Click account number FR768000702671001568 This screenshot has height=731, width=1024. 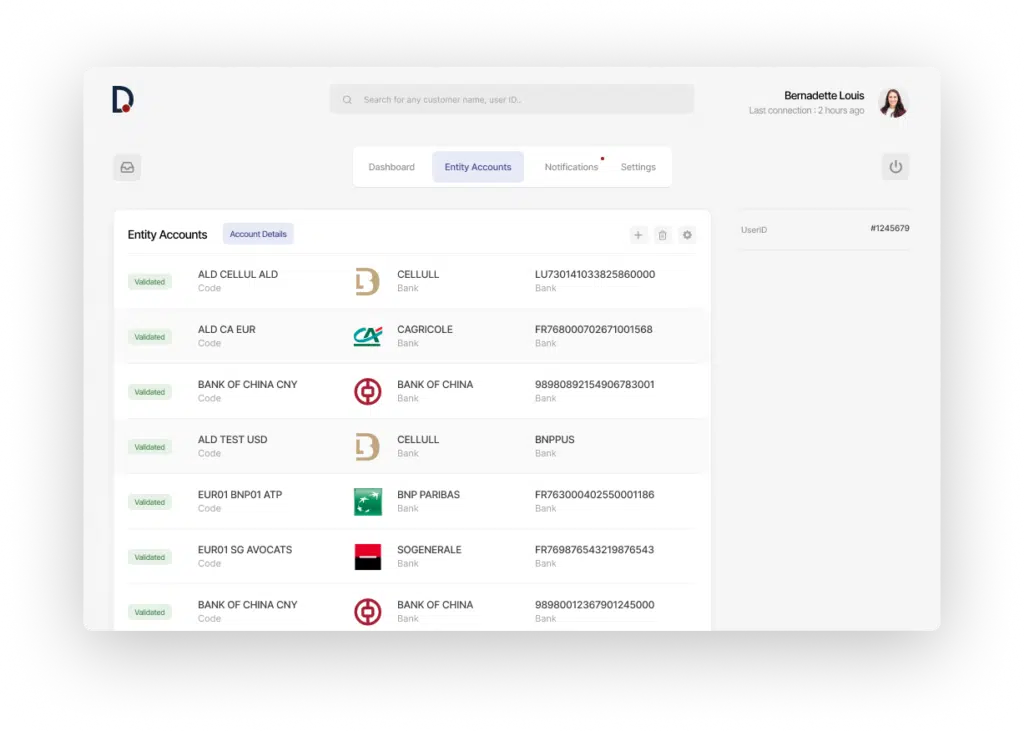(x=594, y=329)
